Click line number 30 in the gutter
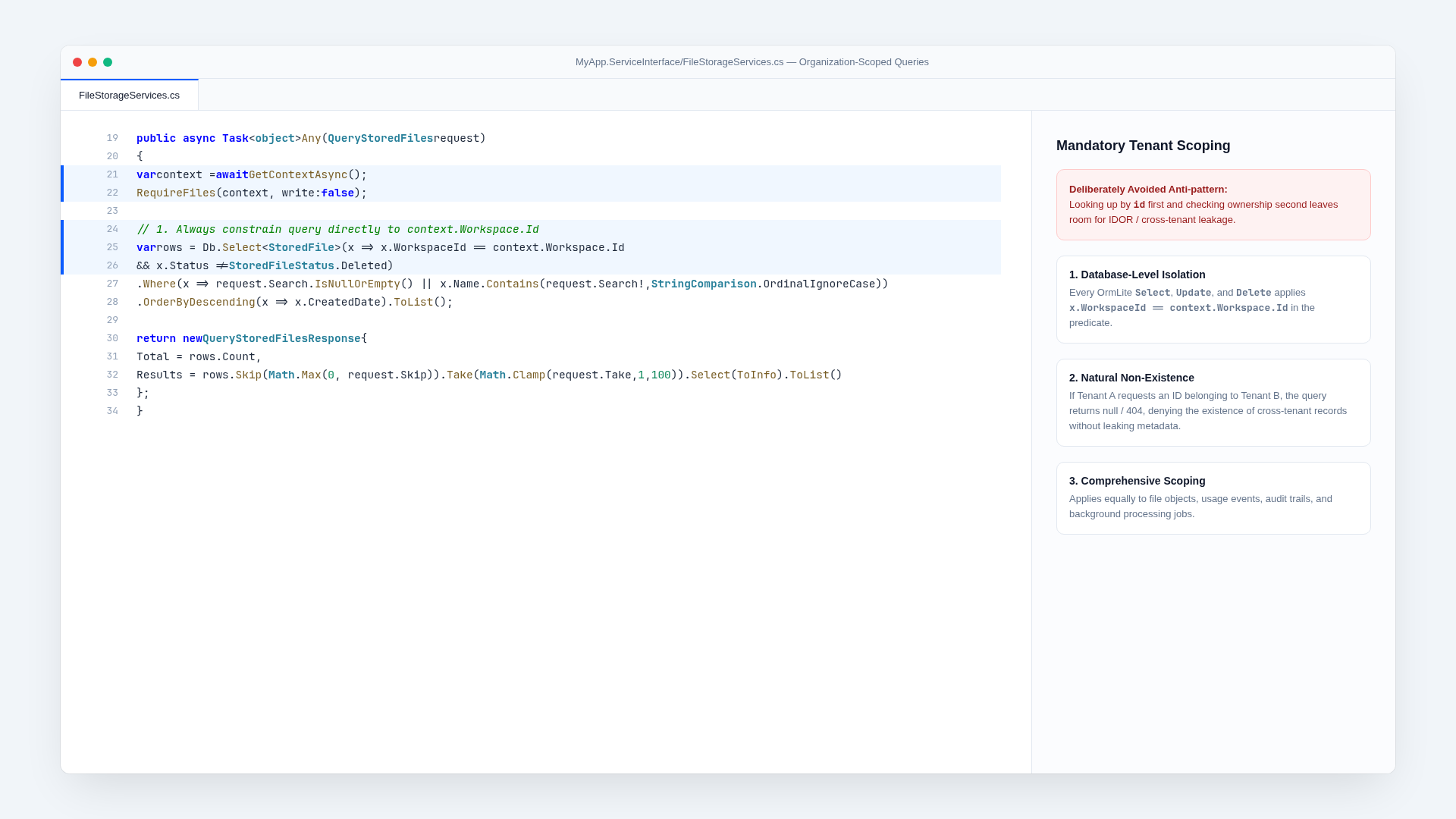1456x819 pixels. [112, 338]
